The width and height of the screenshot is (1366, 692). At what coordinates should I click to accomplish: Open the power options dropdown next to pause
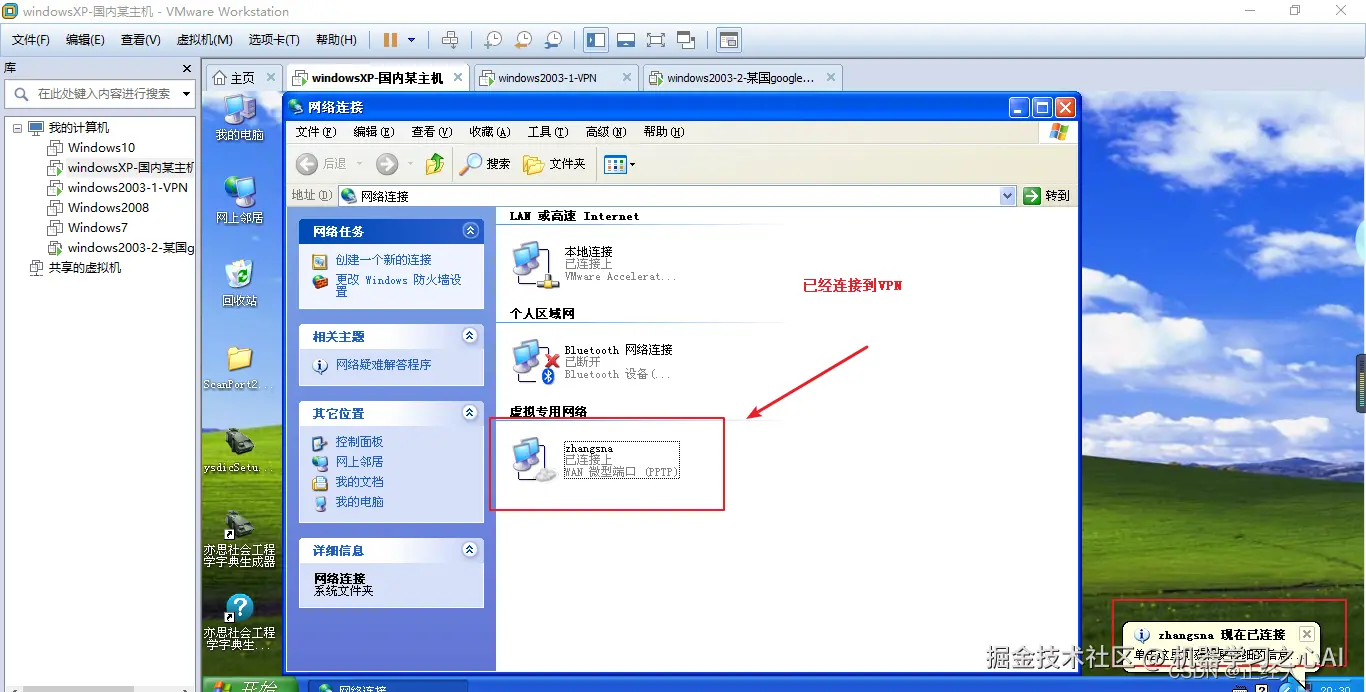coord(411,40)
